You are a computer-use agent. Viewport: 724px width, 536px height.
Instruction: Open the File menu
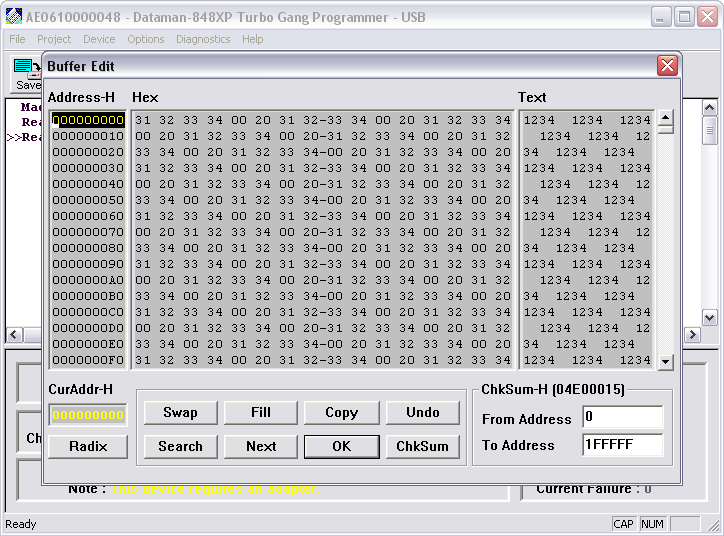[x=17, y=39]
